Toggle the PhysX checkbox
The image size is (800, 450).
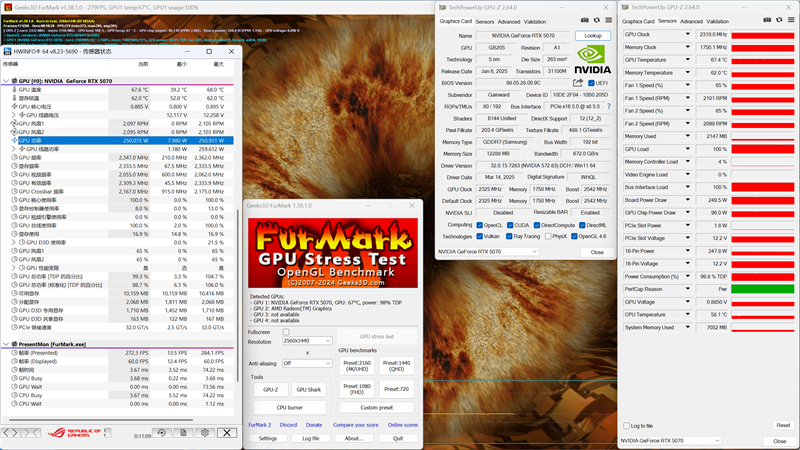pos(548,236)
